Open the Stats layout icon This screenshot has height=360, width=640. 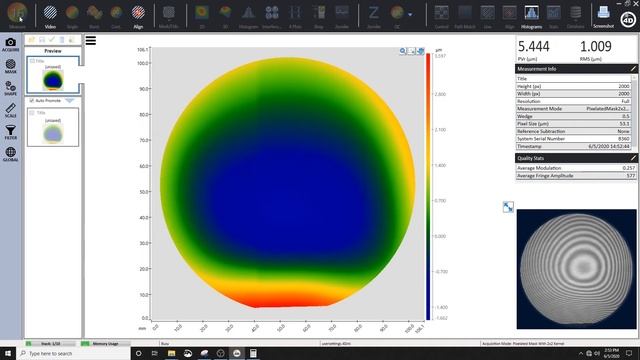point(553,16)
